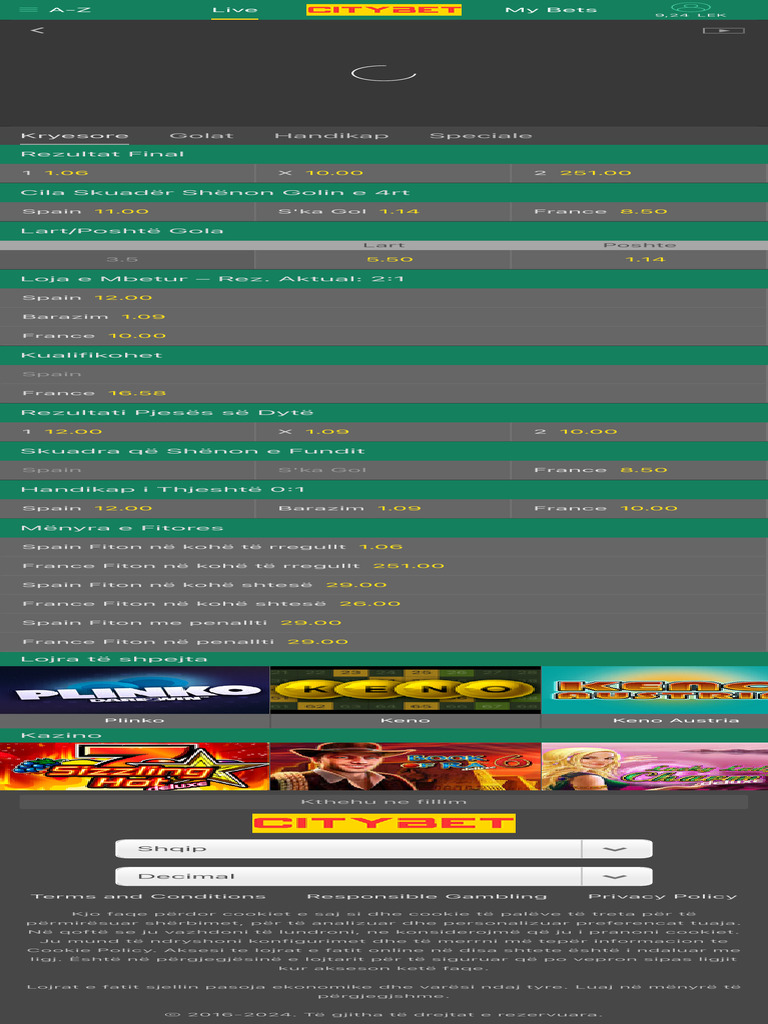
Task: Pick S'ka Gol at 1.14
Action: click(383, 211)
